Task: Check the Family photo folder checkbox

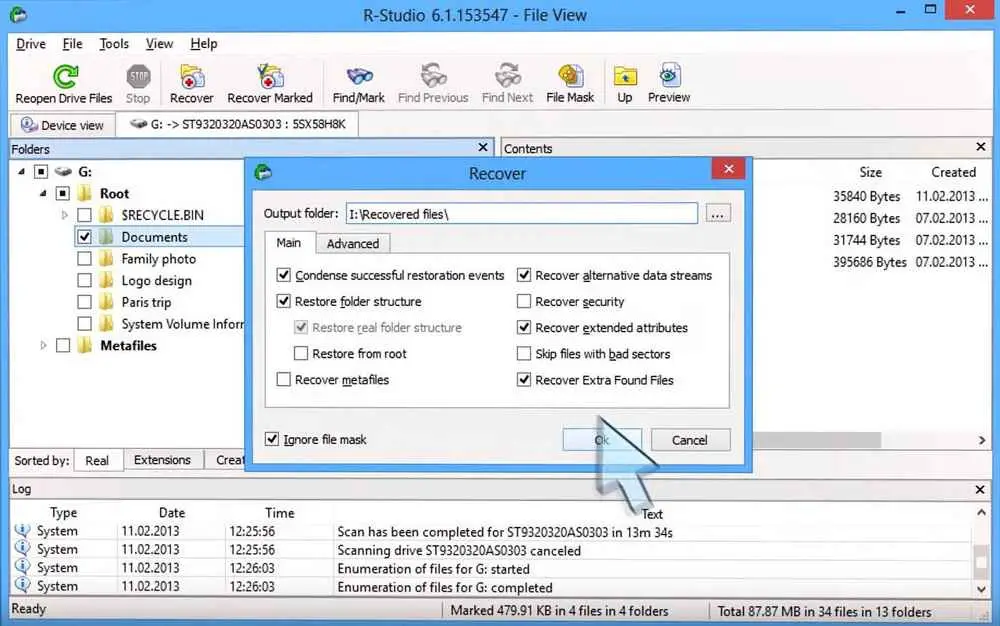Action: pyautogui.click(x=84, y=258)
